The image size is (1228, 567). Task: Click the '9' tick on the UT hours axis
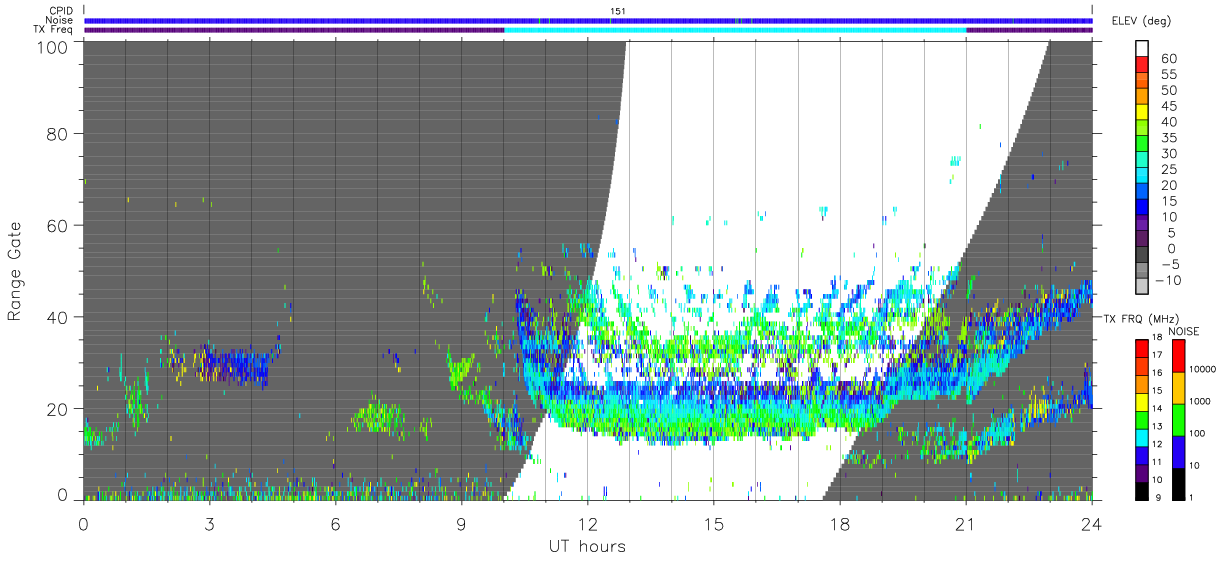461,523
